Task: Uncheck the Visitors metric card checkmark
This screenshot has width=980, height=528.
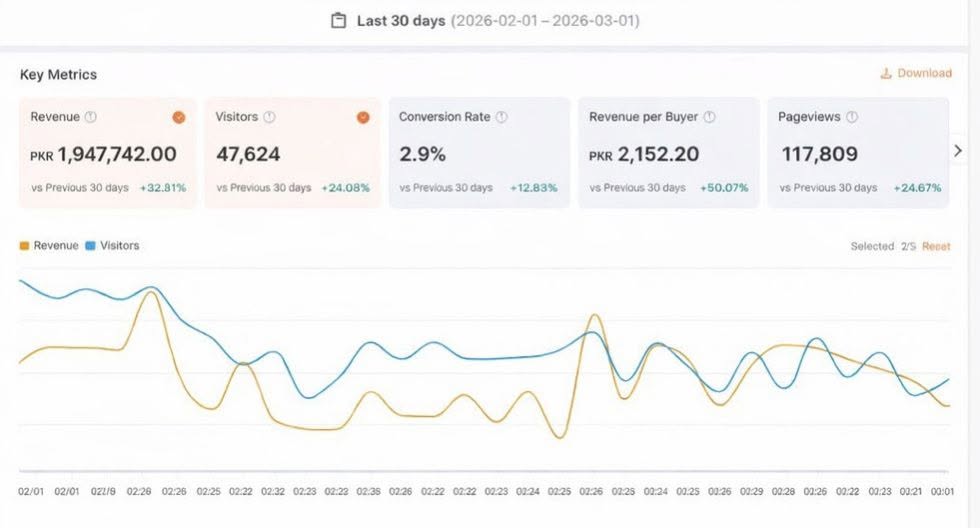Action: click(x=363, y=117)
